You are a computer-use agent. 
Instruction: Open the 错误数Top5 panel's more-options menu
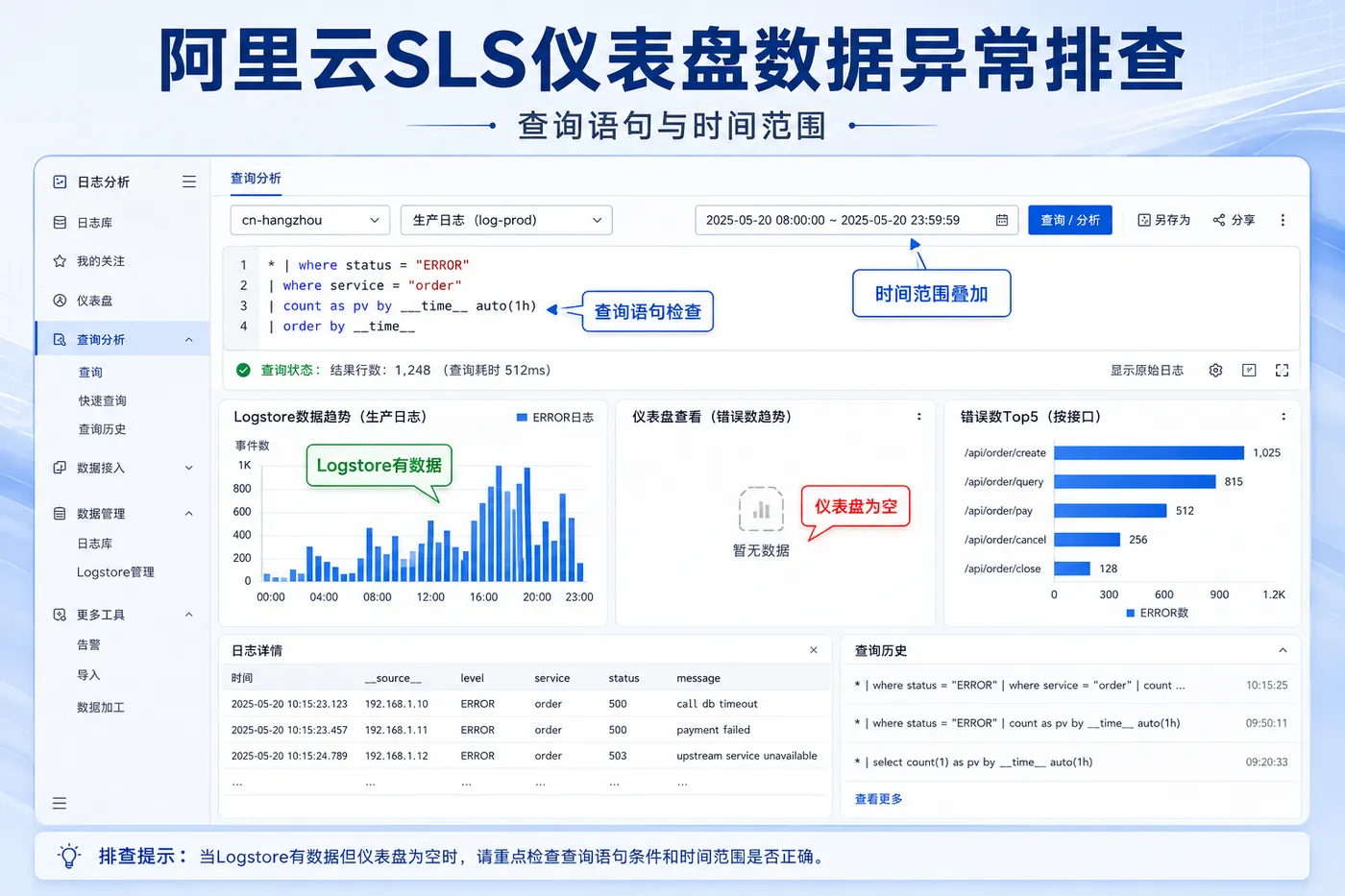1284,417
